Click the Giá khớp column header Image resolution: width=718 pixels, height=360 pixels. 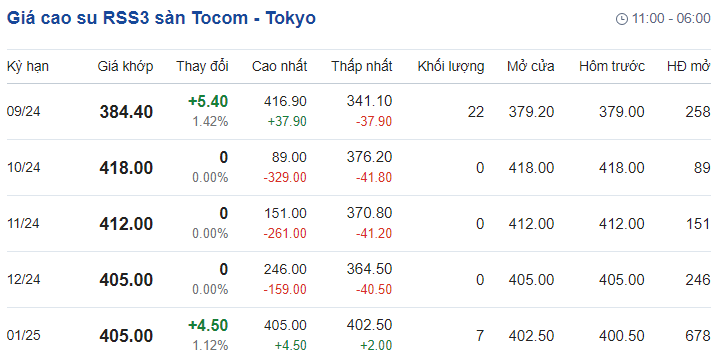(125, 66)
